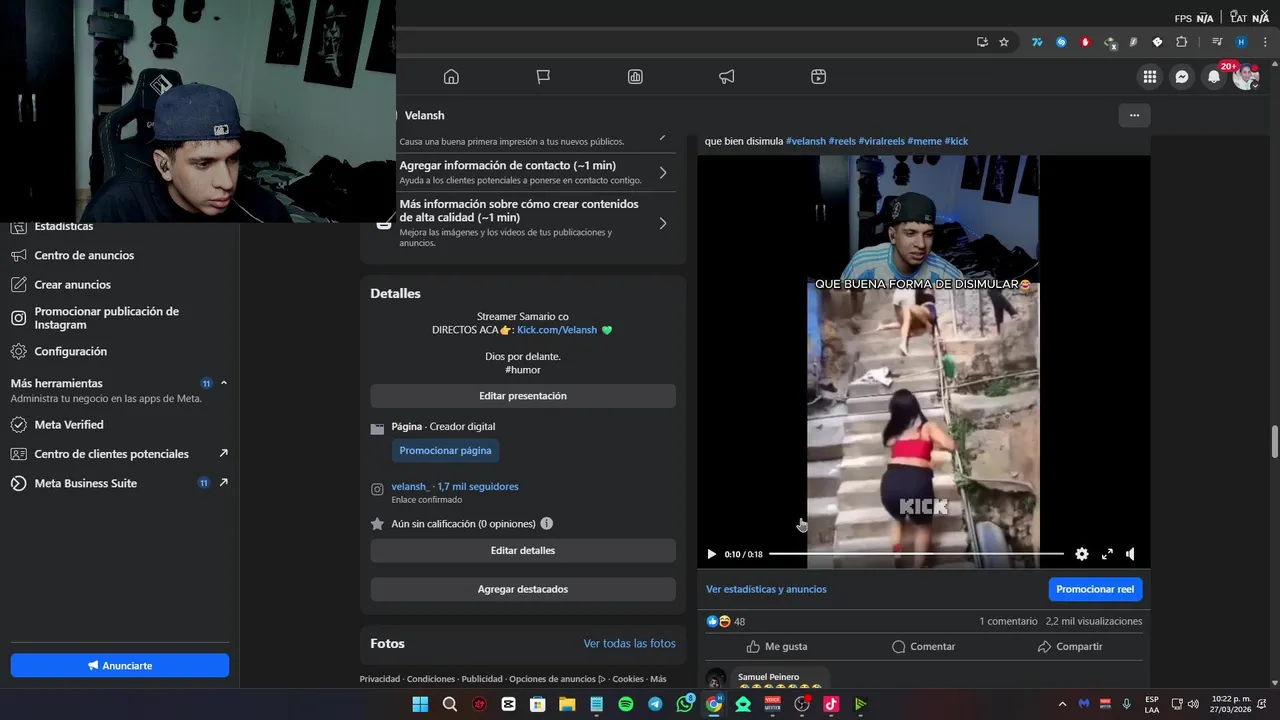
Task: Click the install app icon in address bar
Action: (982, 42)
